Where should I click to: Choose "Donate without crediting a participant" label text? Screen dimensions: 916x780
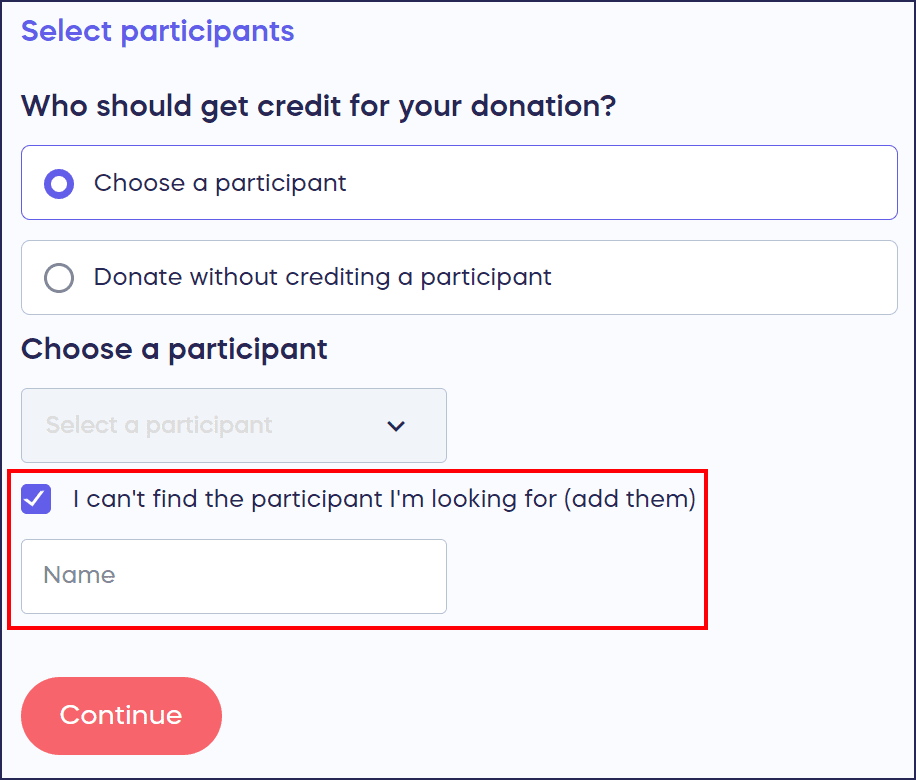pyautogui.click(x=322, y=277)
